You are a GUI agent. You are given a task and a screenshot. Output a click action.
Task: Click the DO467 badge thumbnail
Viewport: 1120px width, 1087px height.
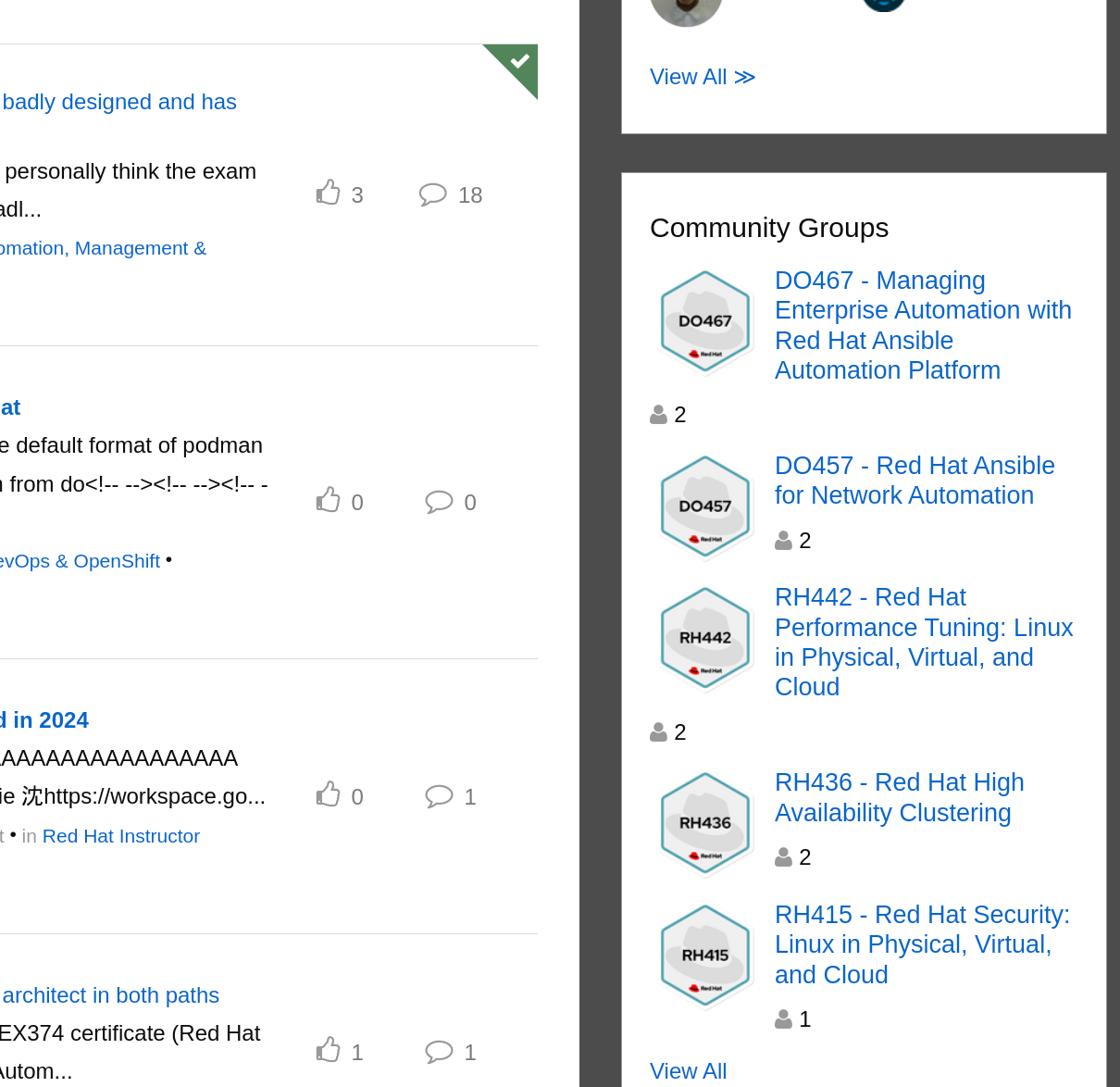(x=705, y=321)
